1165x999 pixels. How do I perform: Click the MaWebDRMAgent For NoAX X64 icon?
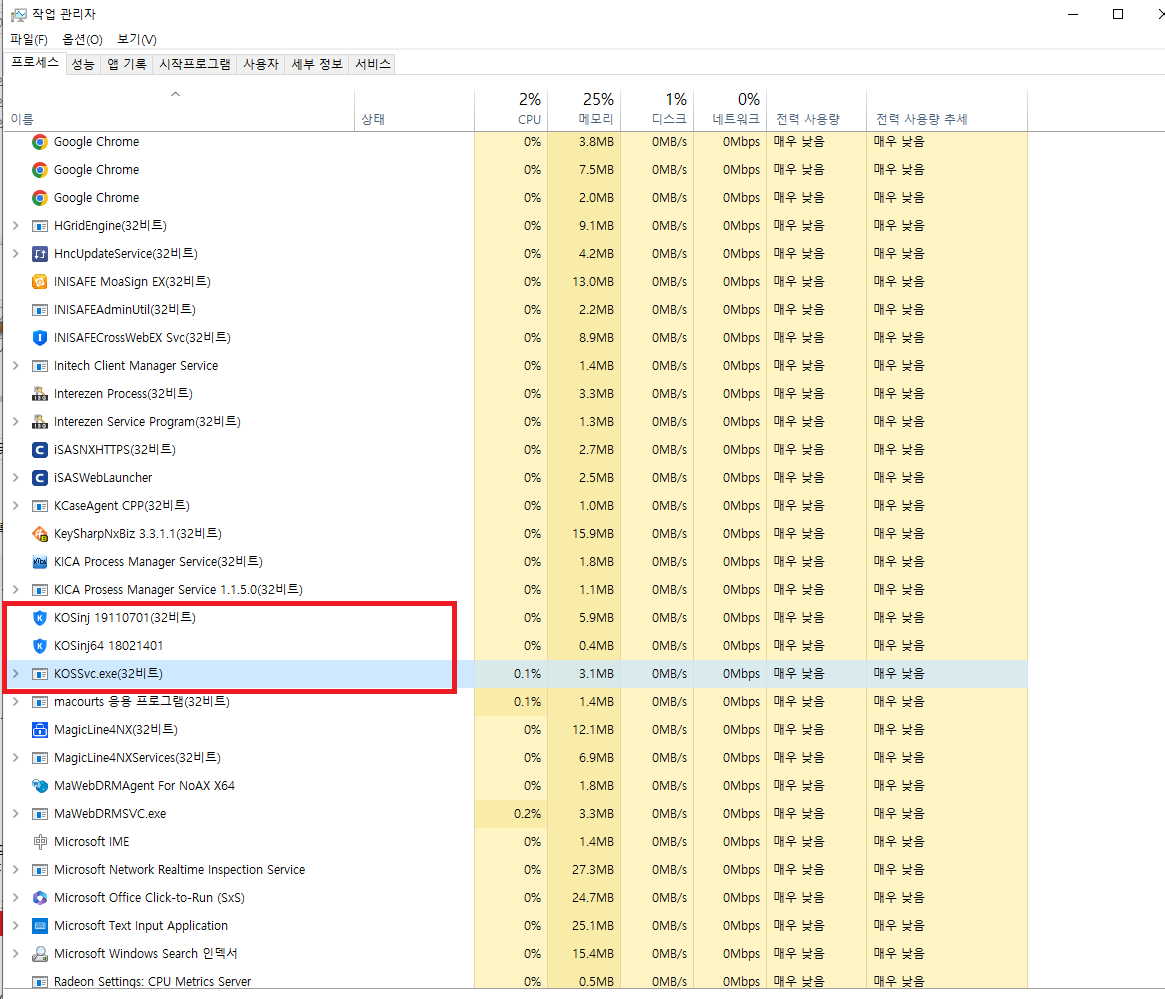pos(40,786)
